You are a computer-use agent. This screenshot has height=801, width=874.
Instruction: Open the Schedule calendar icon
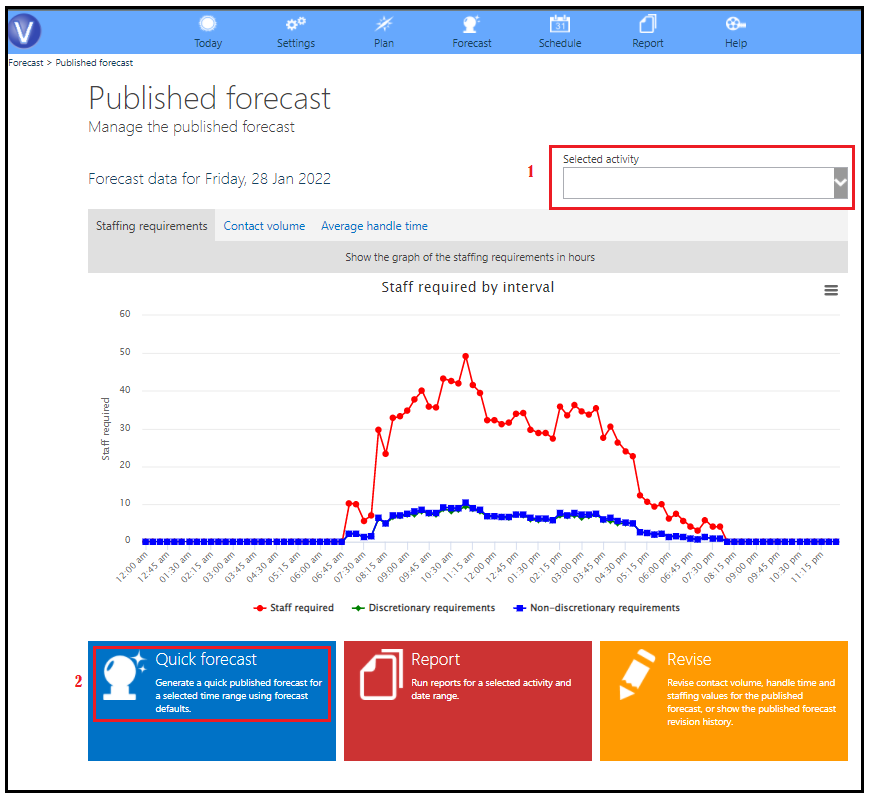[560, 24]
